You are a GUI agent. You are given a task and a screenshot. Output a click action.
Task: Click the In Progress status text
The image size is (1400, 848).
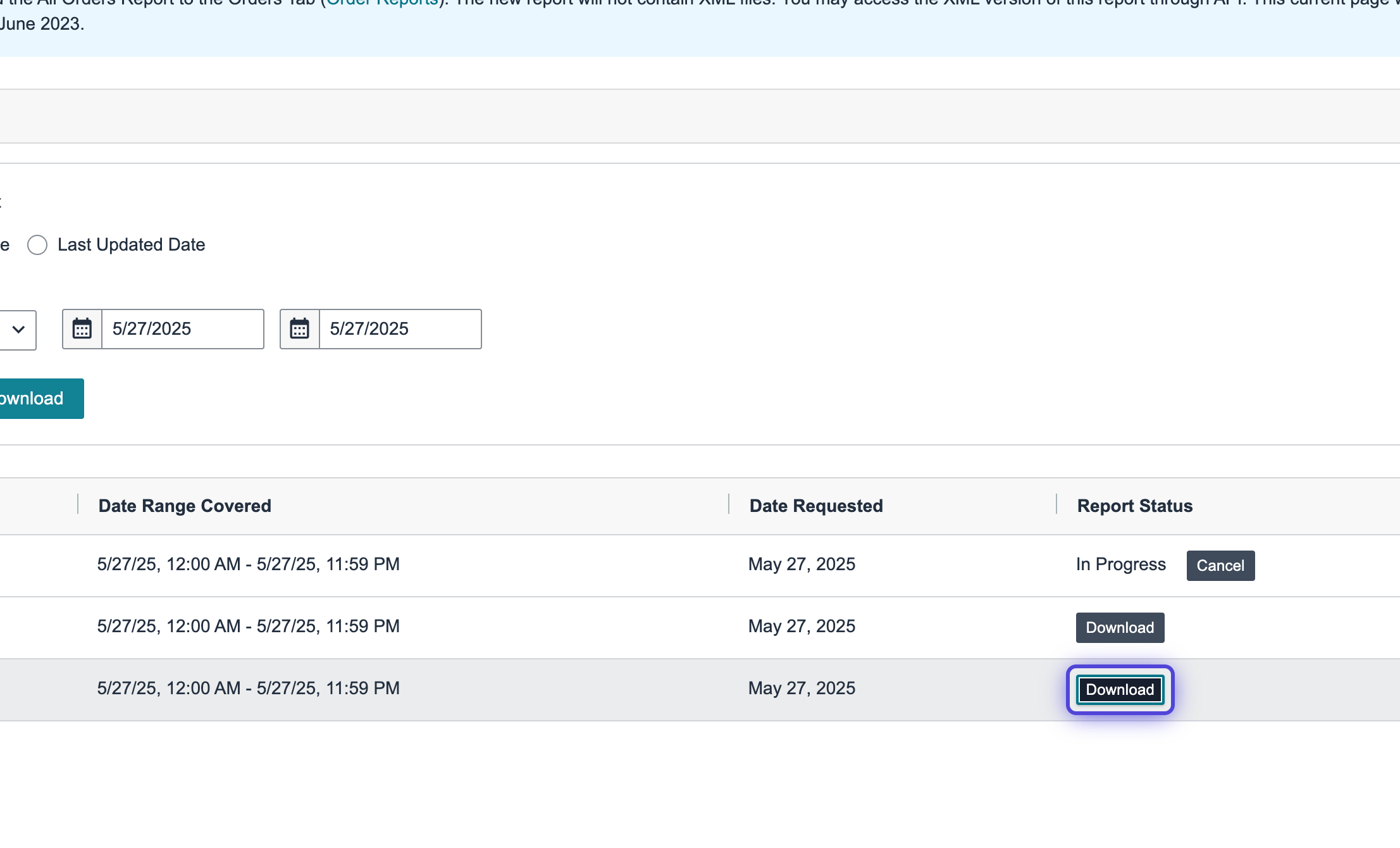tap(1120, 564)
